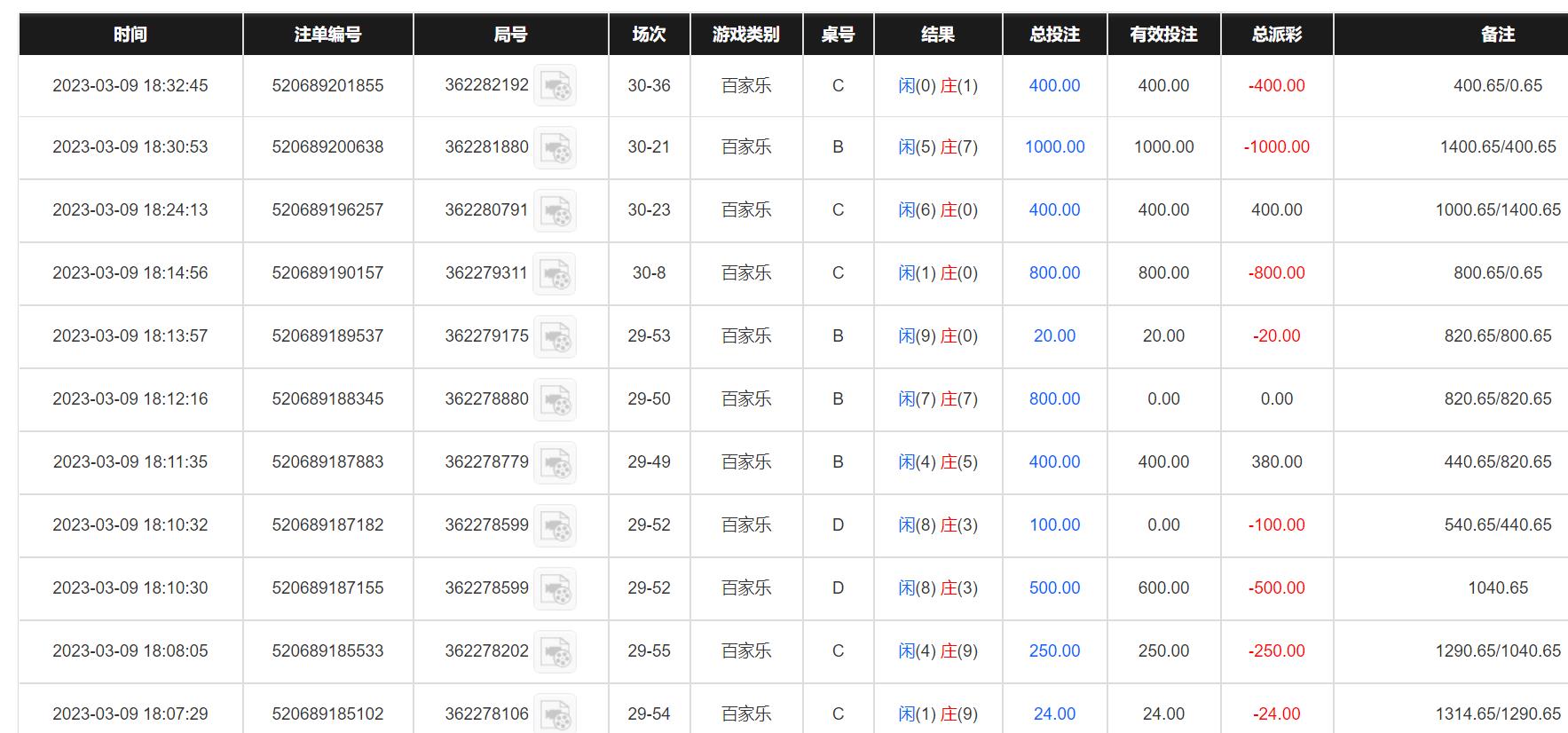Open video replay for round 362281880
This screenshot has width=1568, height=733.
pos(555,147)
